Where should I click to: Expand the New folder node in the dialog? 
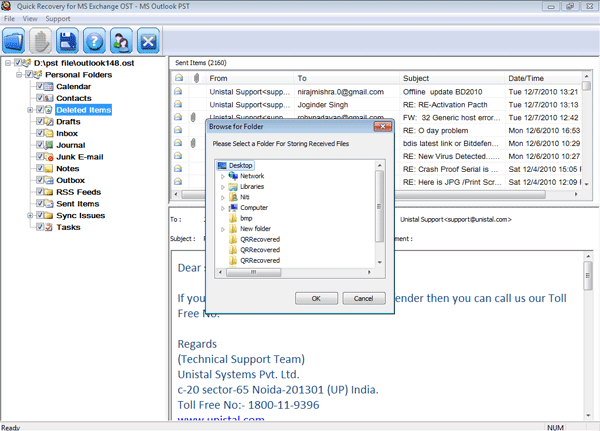click(x=223, y=229)
